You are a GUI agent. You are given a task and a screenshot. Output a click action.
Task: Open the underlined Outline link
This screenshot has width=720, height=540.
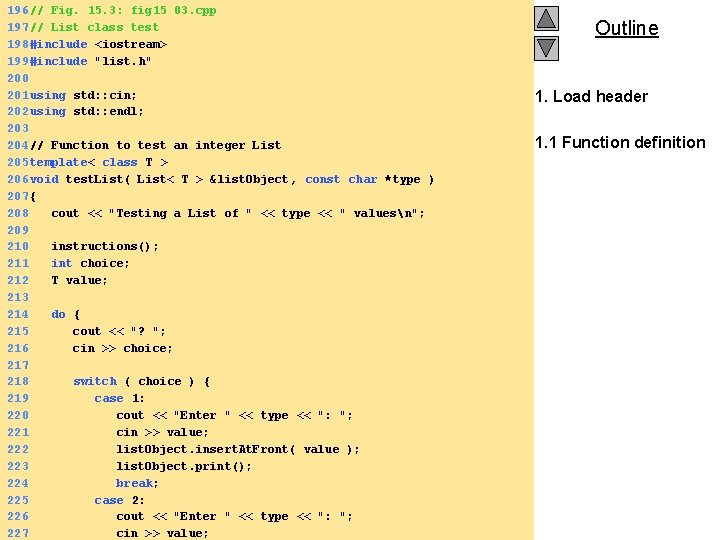pyautogui.click(x=627, y=28)
